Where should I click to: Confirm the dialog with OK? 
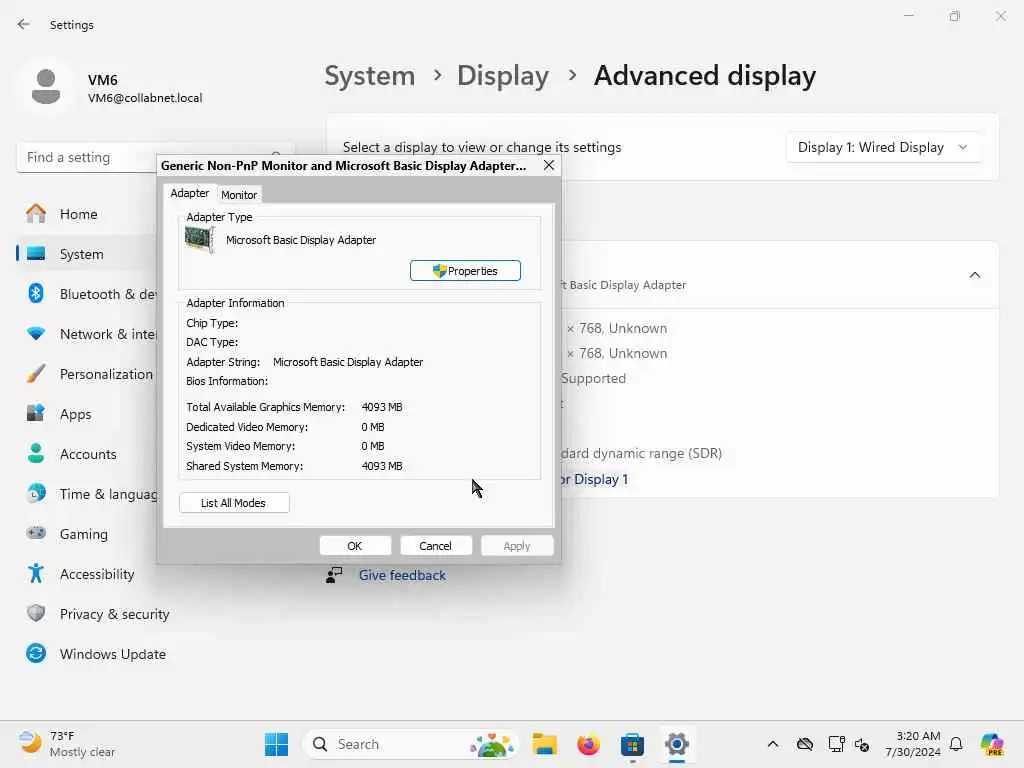click(355, 545)
